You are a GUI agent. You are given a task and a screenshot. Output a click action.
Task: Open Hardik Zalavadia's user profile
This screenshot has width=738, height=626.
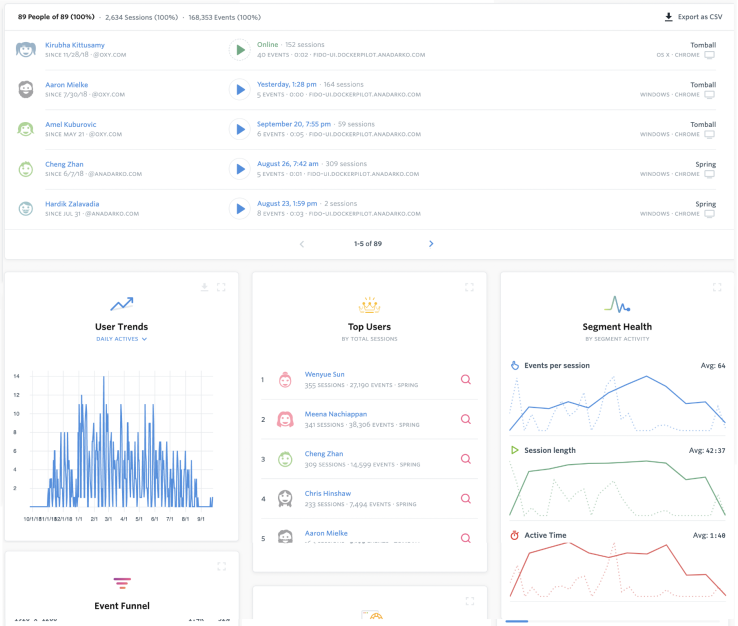[72, 204]
